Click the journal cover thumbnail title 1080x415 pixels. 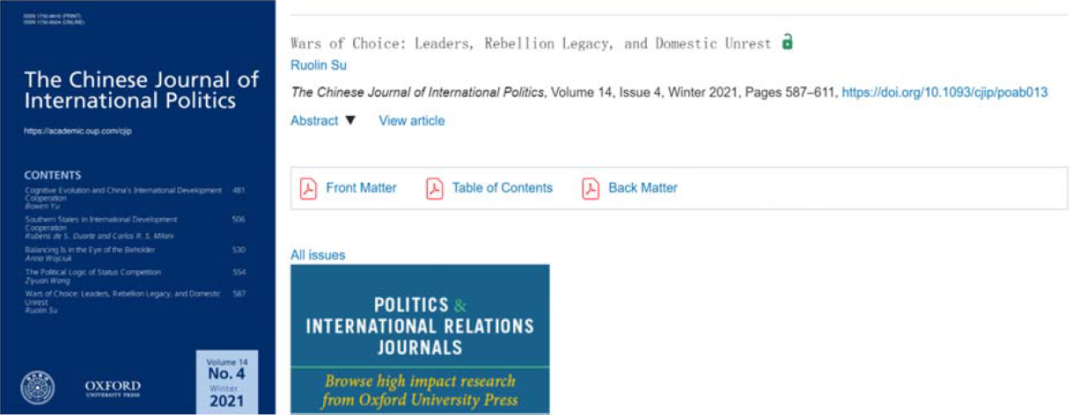(141, 90)
